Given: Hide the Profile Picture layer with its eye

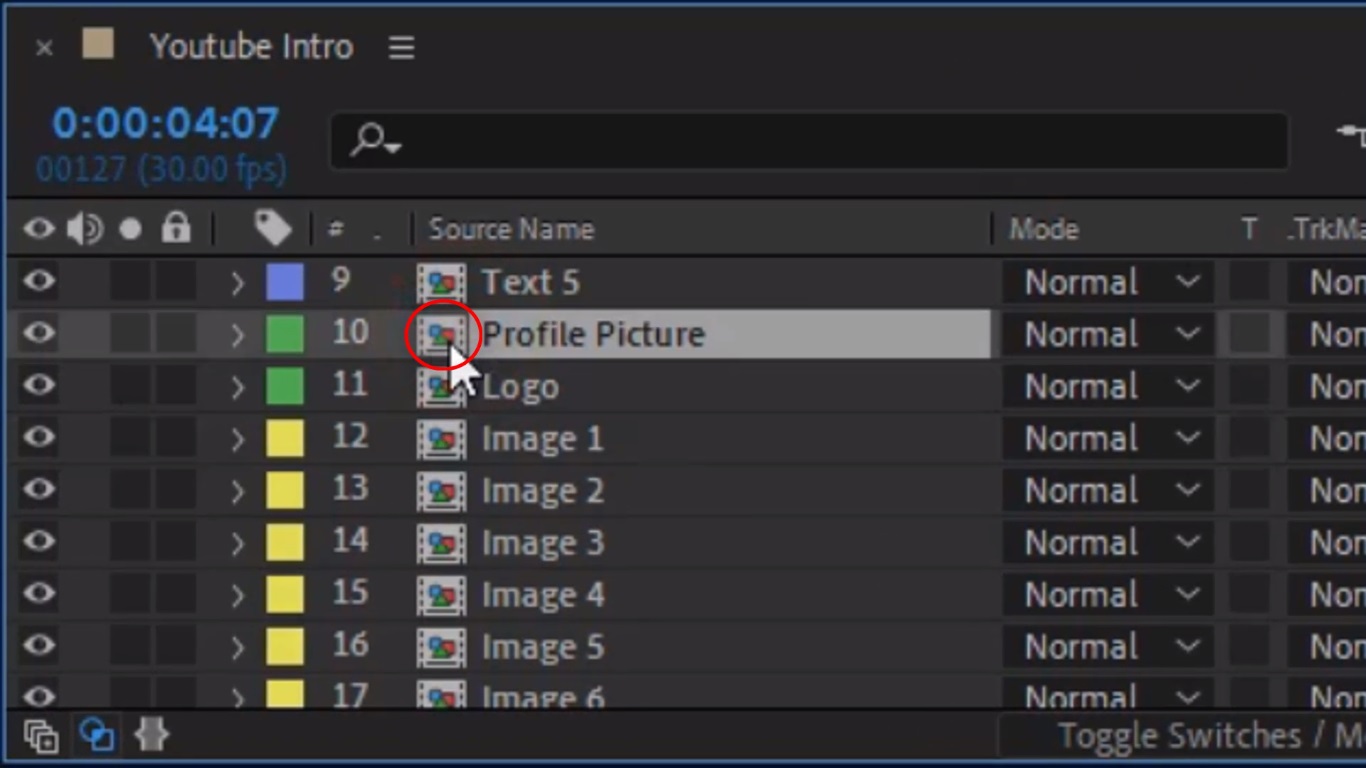Looking at the screenshot, I should click(x=39, y=334).
